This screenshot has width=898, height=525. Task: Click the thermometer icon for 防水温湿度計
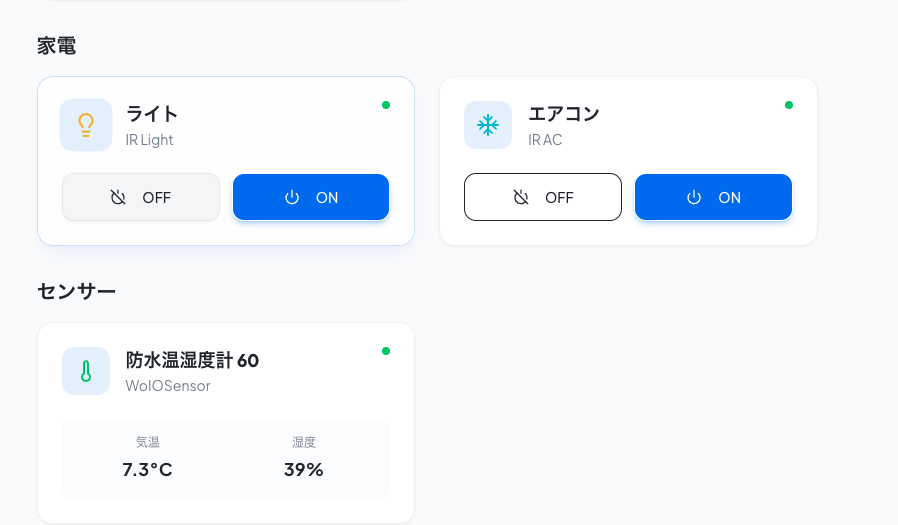(x=86, y=371)
